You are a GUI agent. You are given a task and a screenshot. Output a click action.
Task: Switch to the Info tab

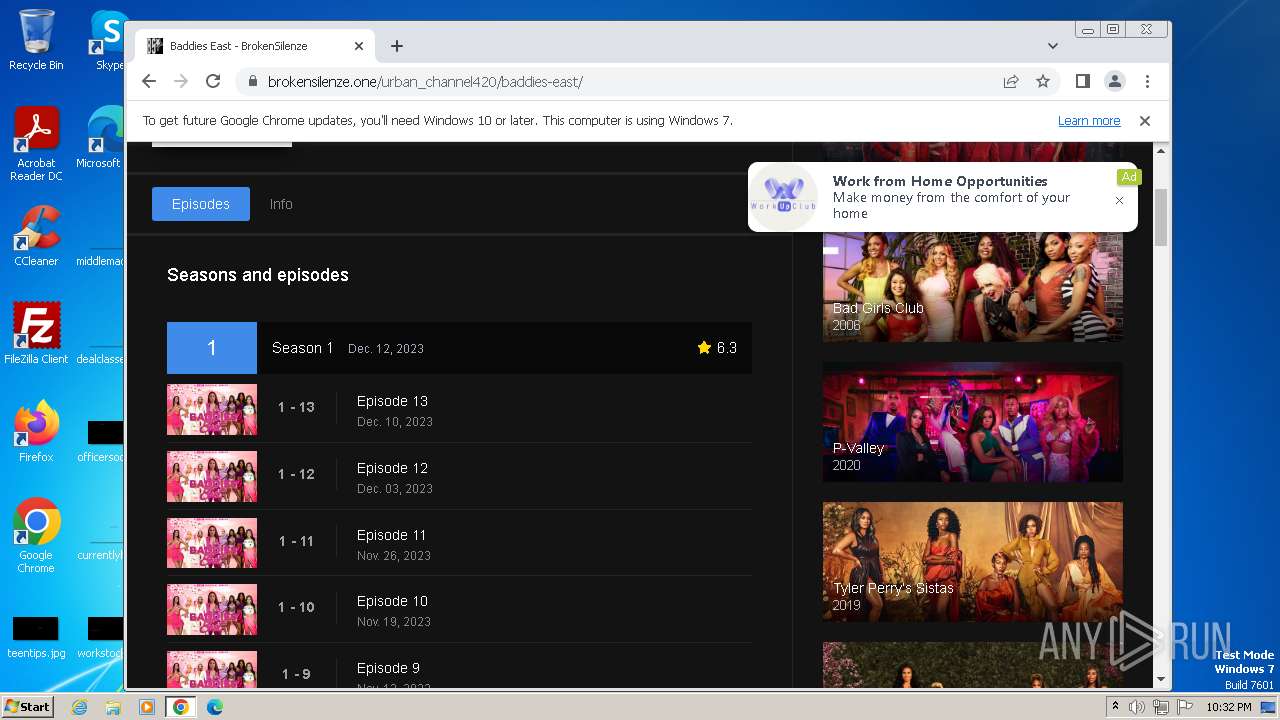281,204
